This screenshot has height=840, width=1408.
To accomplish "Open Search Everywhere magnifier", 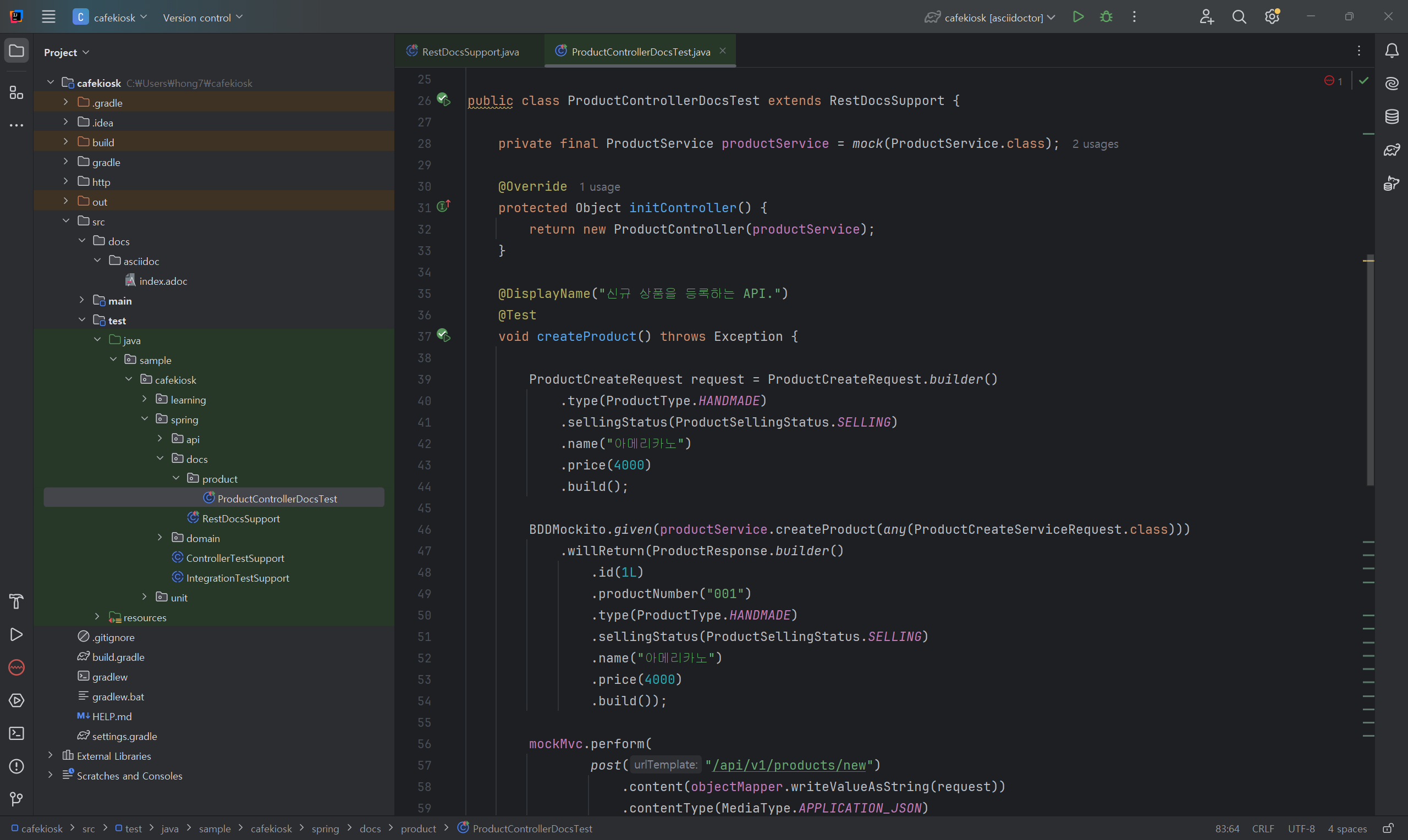I will 1239,17.
